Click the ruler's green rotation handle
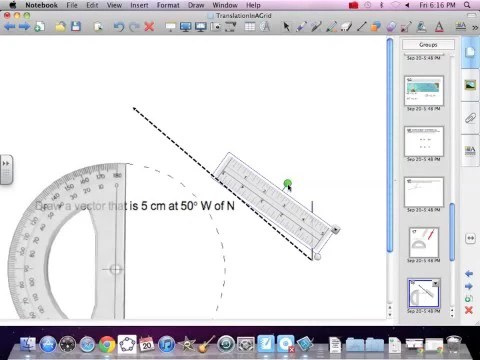Image resolution: width=480 pixels, height=360 pixels. pyautogui.click(x=287, y=183)
